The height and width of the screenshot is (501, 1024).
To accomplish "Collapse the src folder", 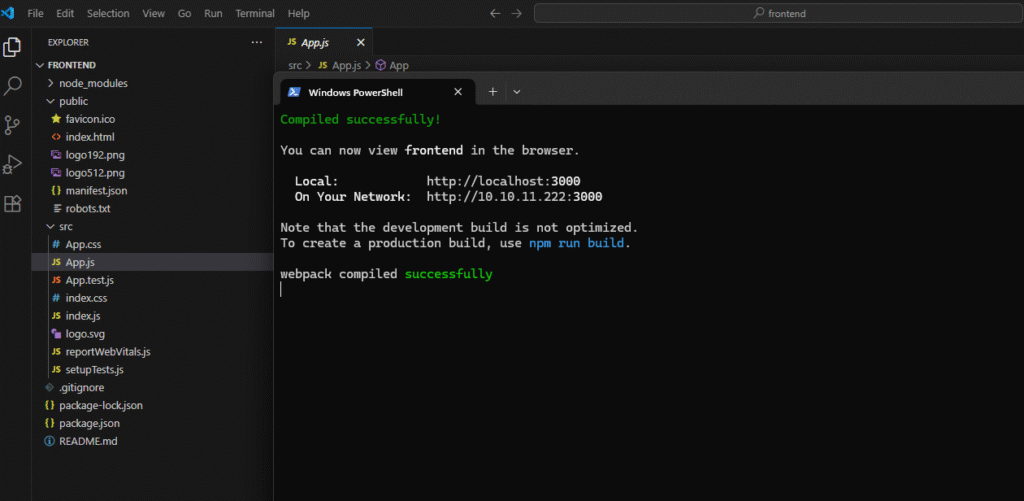I will (x=65, y=226).
